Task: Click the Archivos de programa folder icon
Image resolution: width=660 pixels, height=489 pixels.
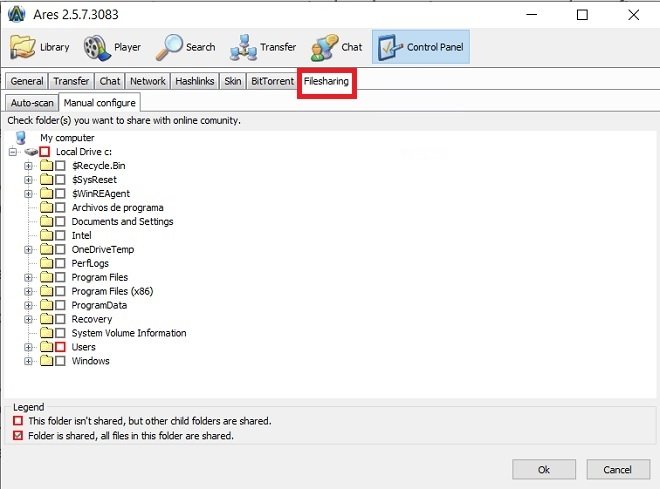Action: pyautogui.click(x=46, y=207)
